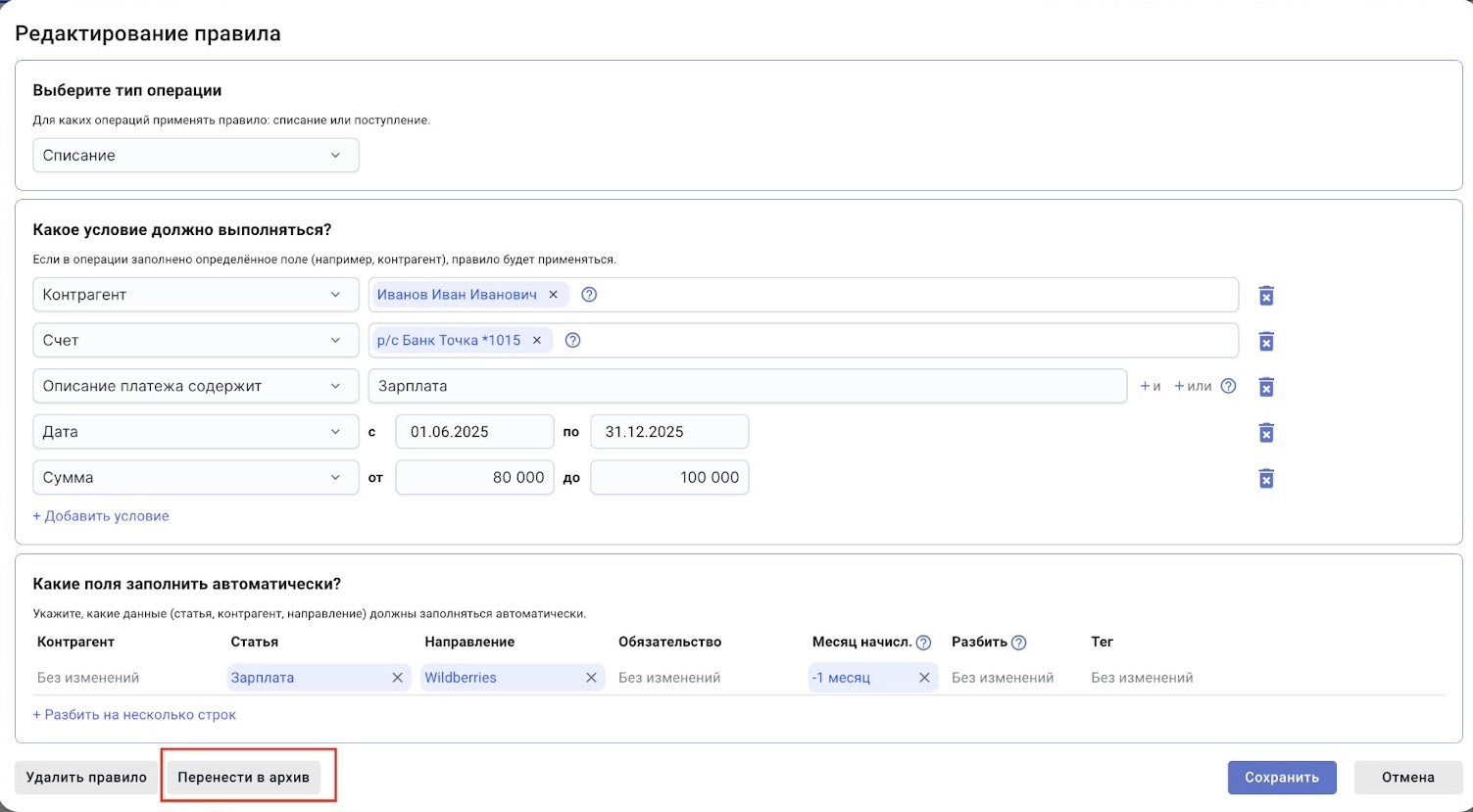Viewport: 1473px width, 812px height.
Task: Click help icon beside Разбить header
Action: coord(1018,643)
